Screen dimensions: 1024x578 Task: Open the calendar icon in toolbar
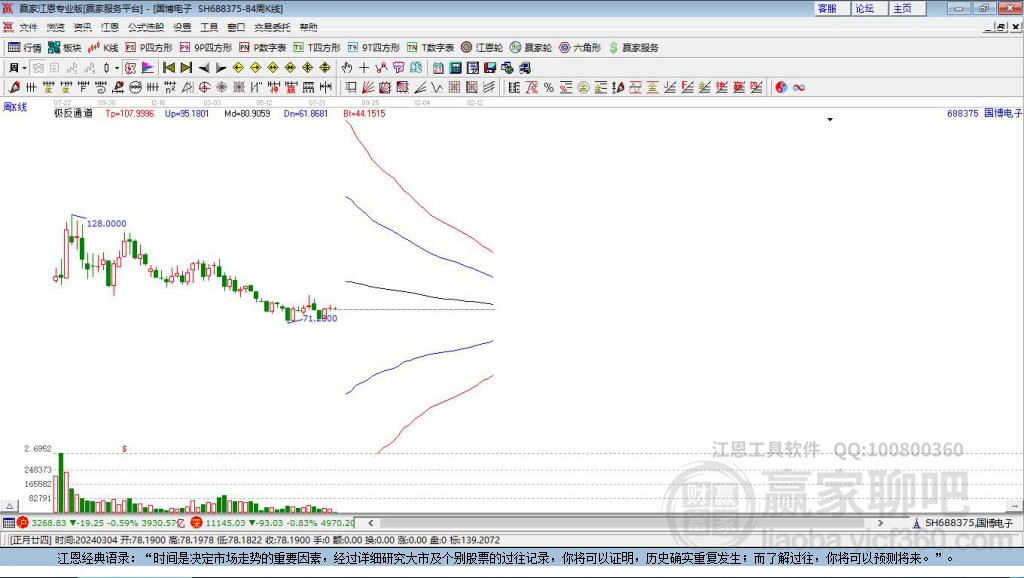tap(438, 68)
